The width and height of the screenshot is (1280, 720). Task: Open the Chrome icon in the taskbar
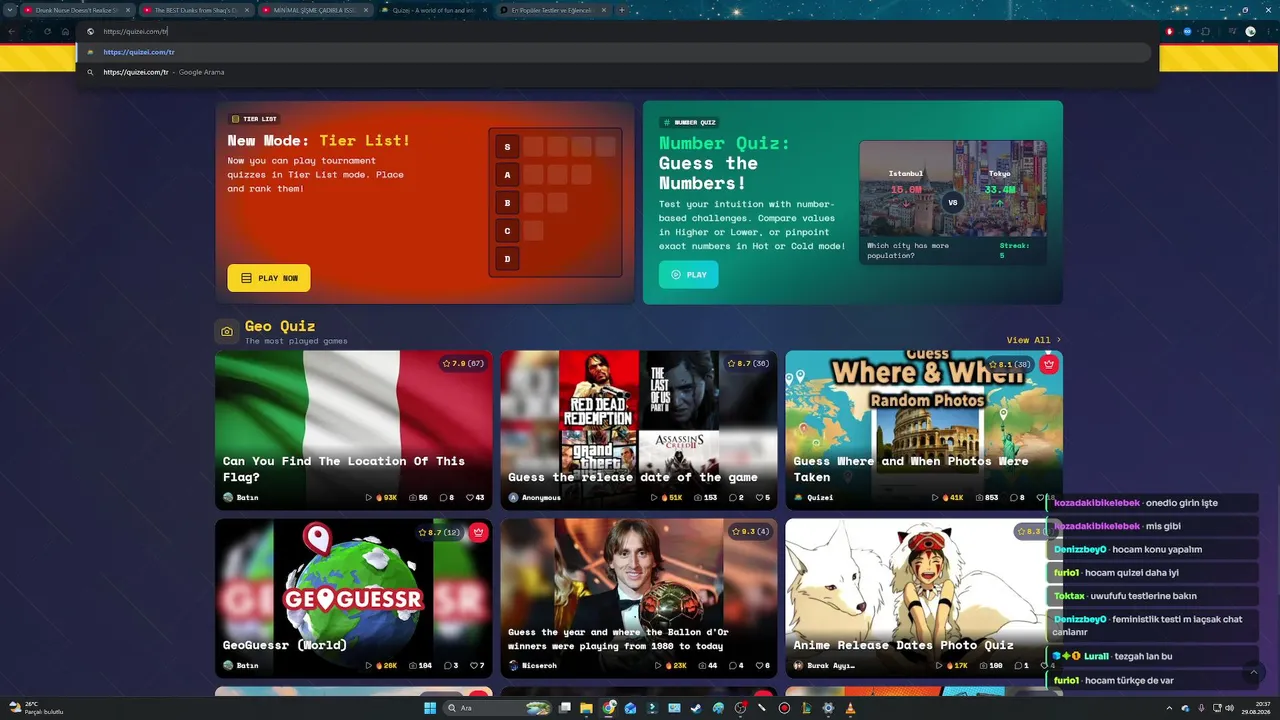tap(609, 708)
